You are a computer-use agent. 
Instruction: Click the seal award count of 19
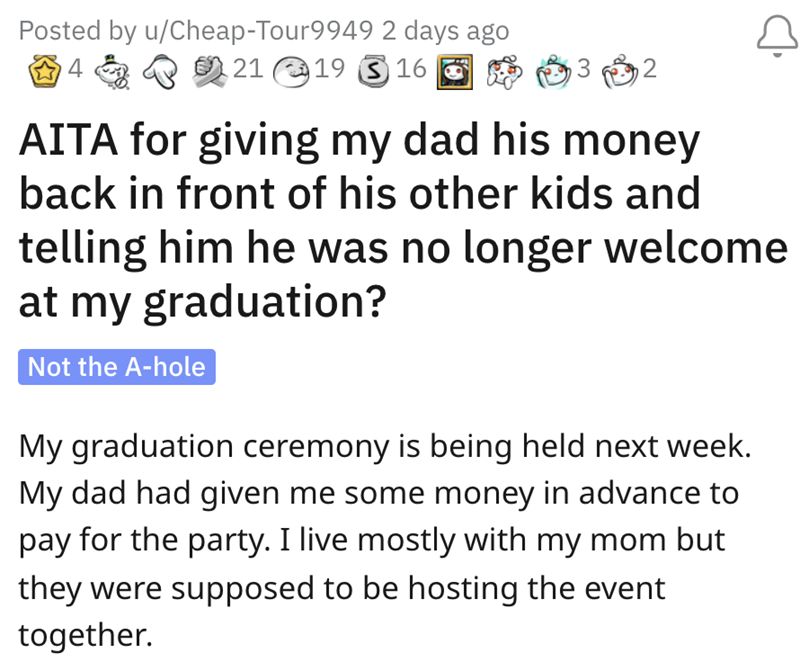(x=331, y=69)
